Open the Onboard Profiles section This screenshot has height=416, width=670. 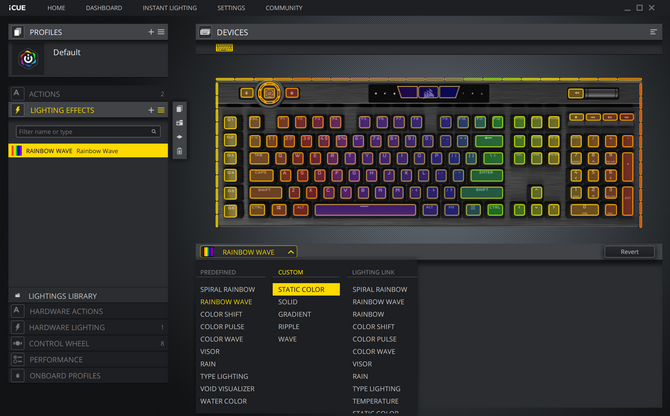[88, 376]
